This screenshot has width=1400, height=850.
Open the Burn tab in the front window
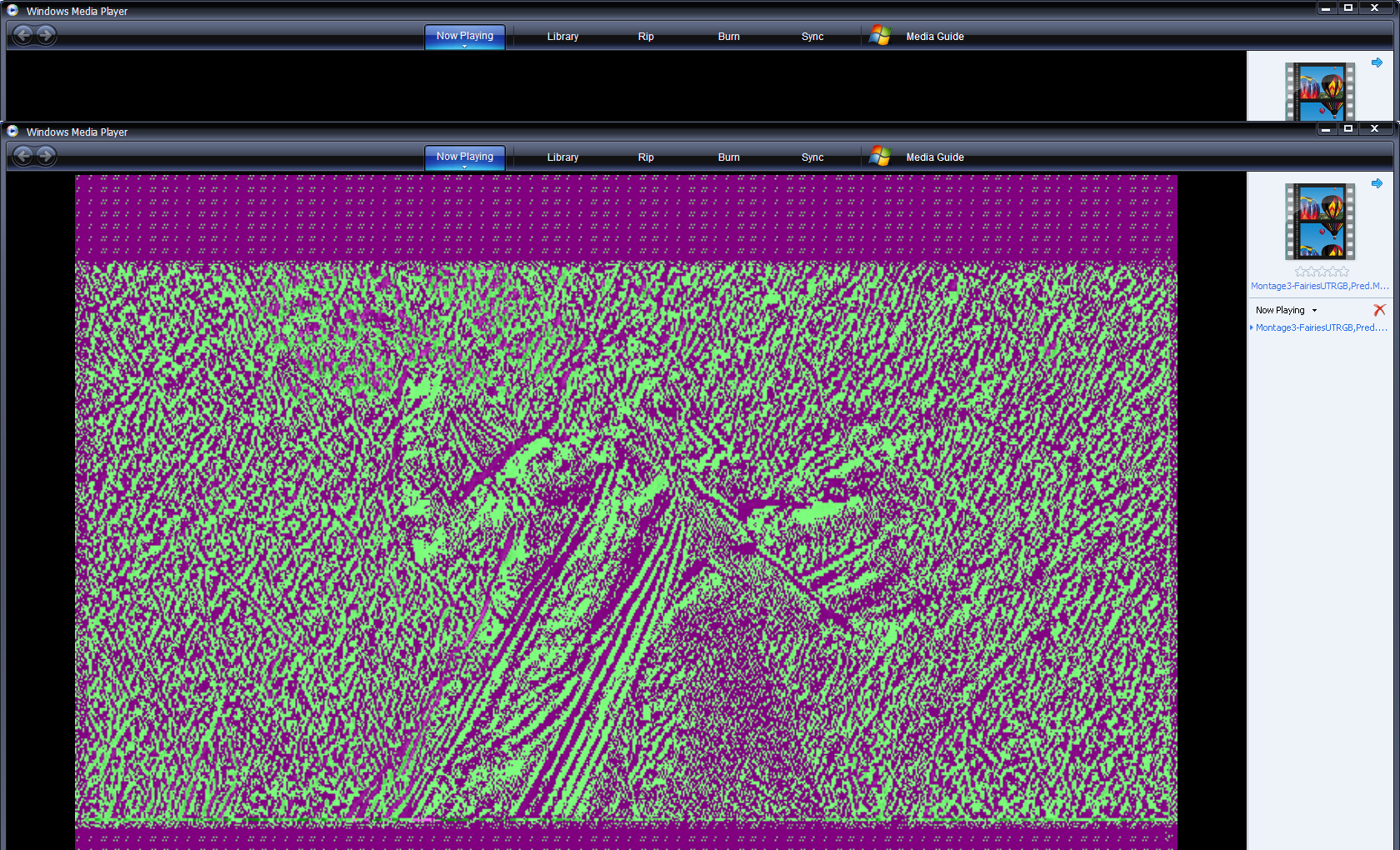click(729, 157)
